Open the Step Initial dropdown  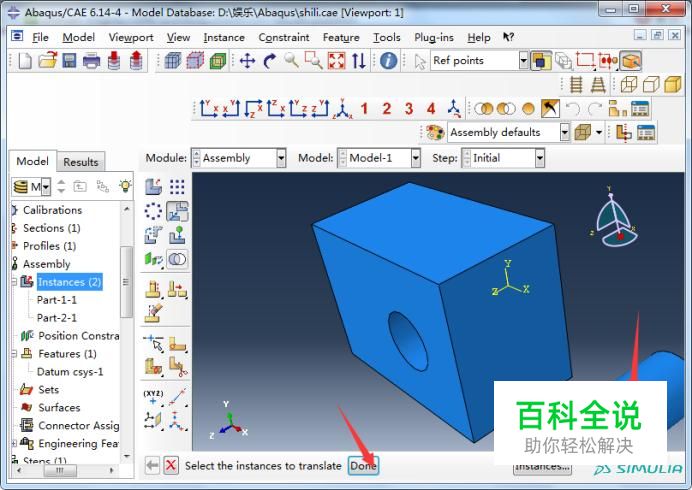click(x=540, y=158)
